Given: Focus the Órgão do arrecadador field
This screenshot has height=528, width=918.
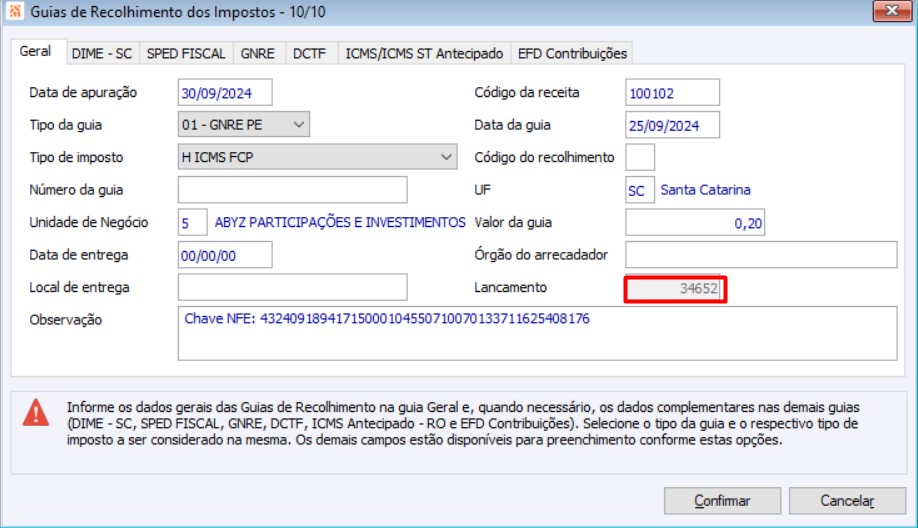Looking at the screenshot, I should [761, 255].
